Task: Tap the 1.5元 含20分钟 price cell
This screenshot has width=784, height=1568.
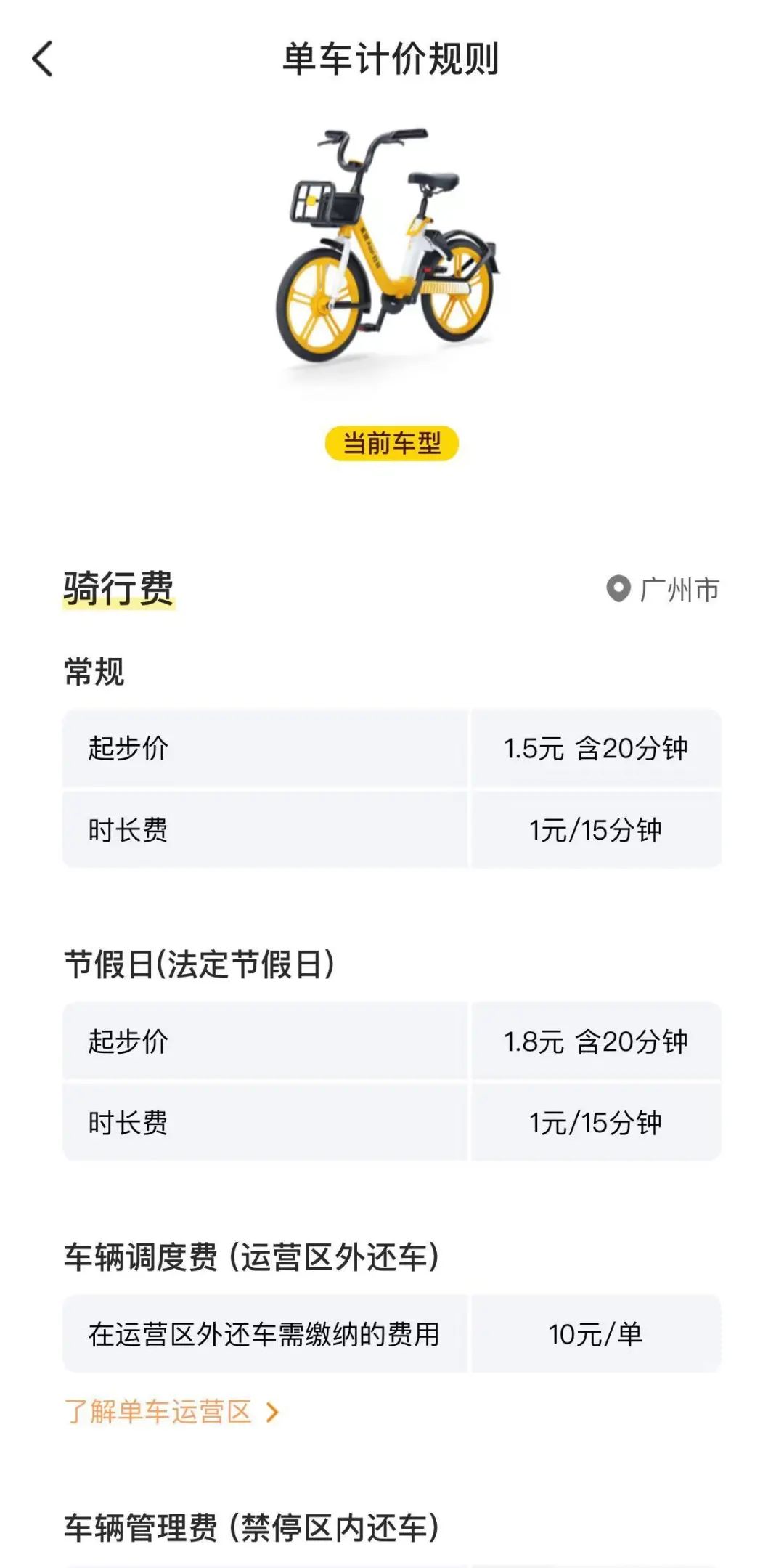Action: point(596,748)
